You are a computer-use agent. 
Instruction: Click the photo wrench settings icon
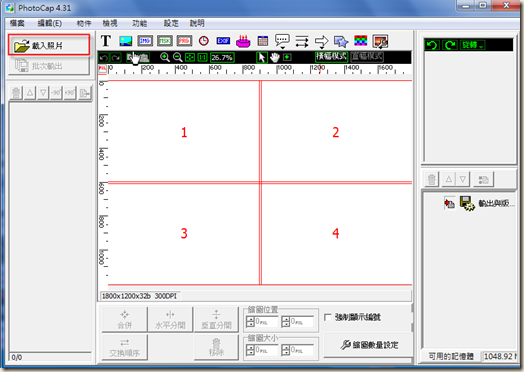click(x=380, y=41)
